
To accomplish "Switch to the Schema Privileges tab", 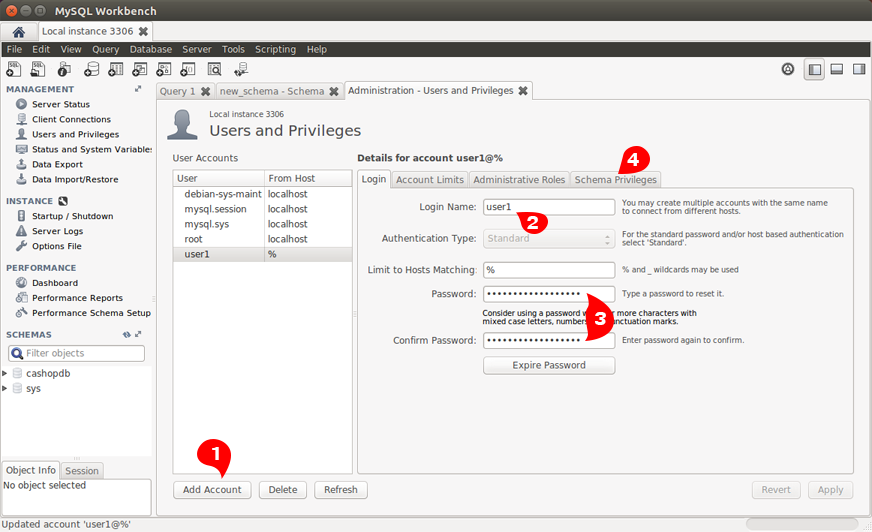I will click(x=616, y=180).
